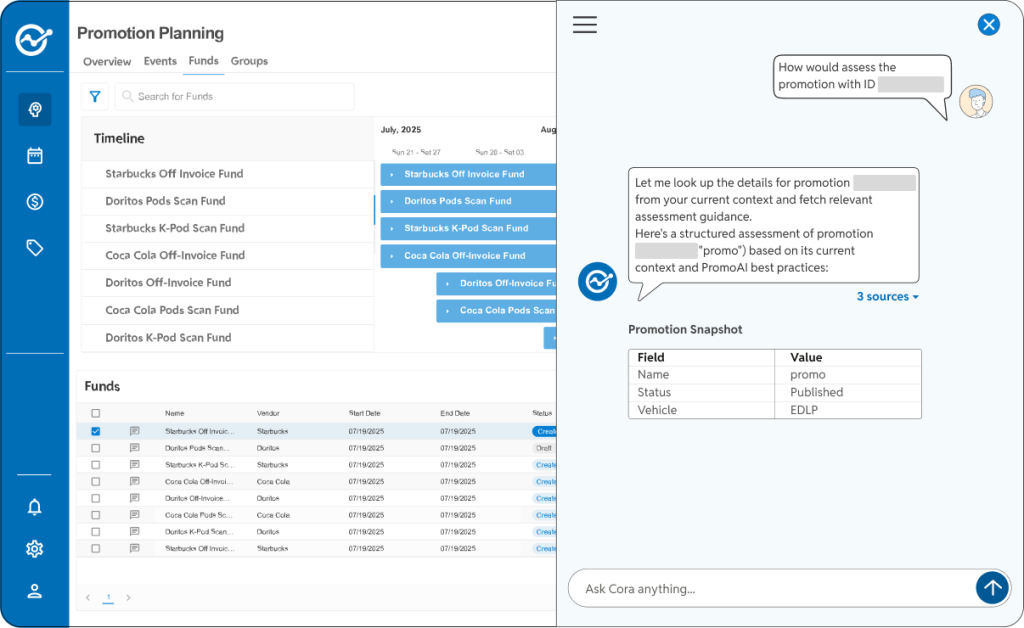This screenshot has height=628, width=1024.
Task: Select the Funds tab
Action: pyautogui.click(x=204, y=61)
